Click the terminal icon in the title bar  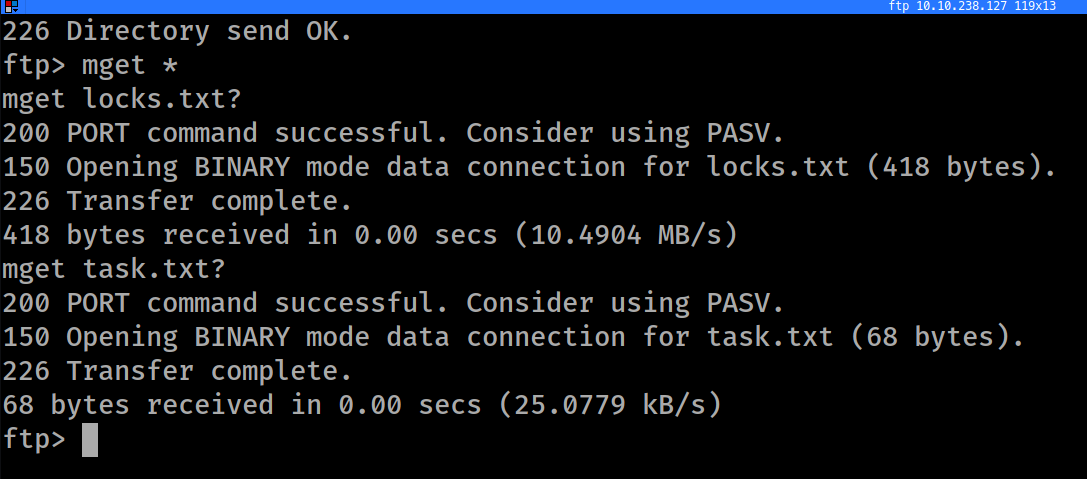pos(10,6)
